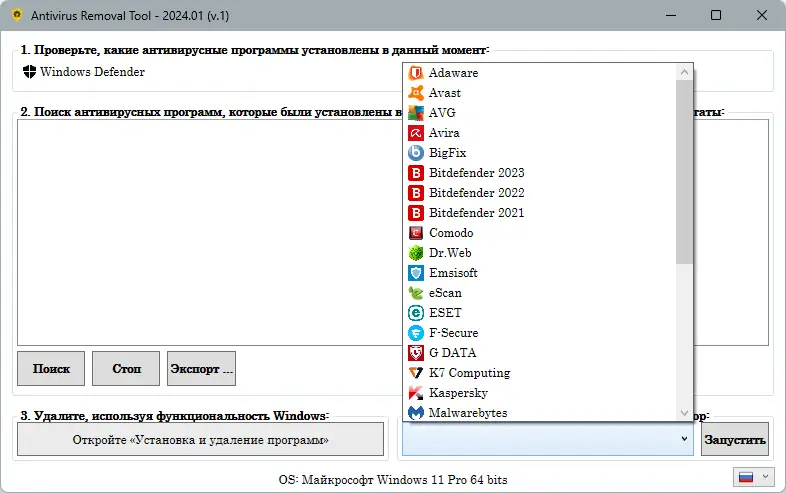Viewport: 786px width, 493px height.
Task: Click the Russian flag language icon
Action: (746, 477)
